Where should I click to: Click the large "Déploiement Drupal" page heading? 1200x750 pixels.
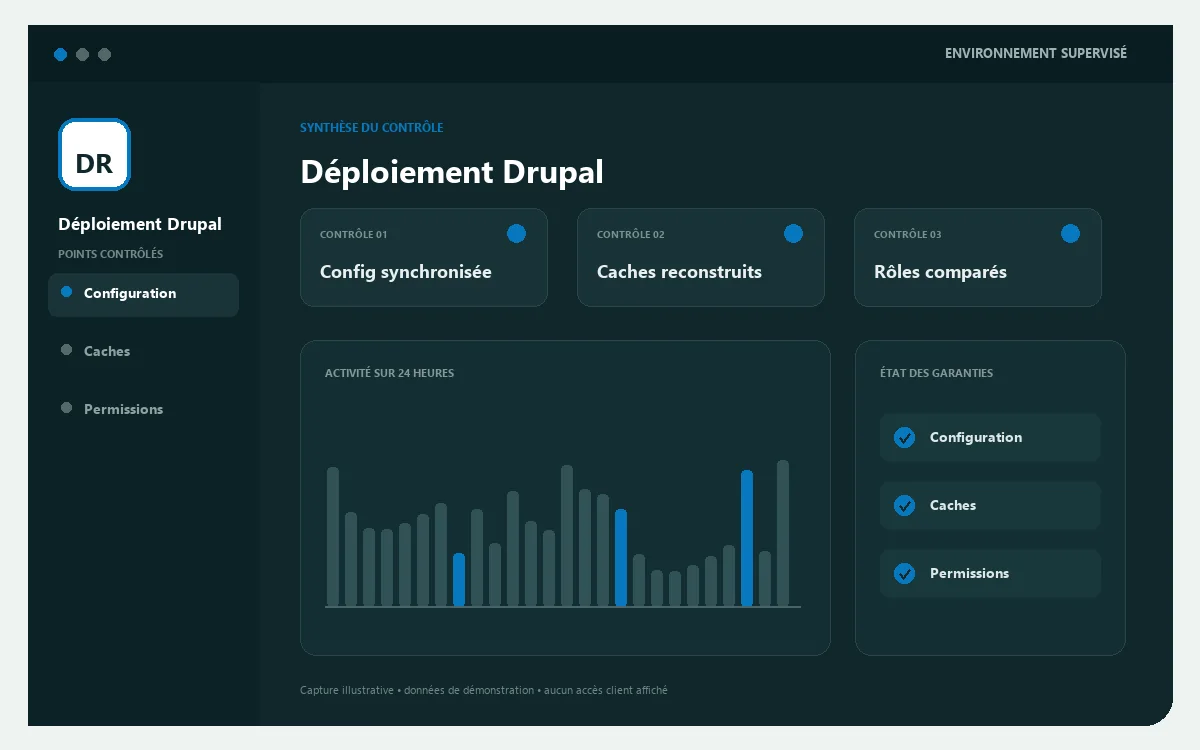452,172
